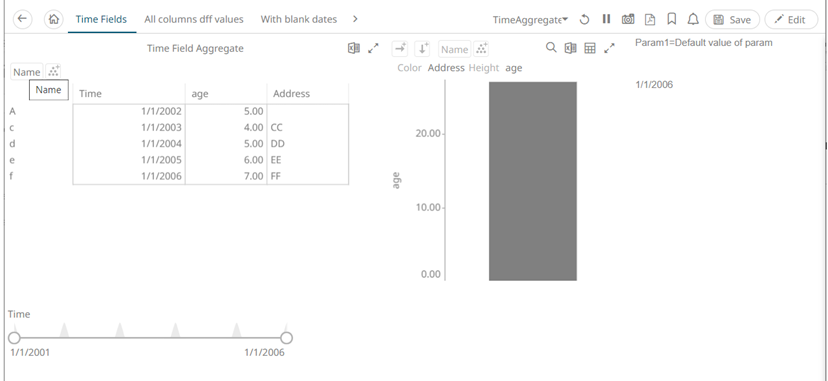Screen dimensions: 828x381
Task: Show more dashboard tabs with chevron
Action: tap(355, 19)
